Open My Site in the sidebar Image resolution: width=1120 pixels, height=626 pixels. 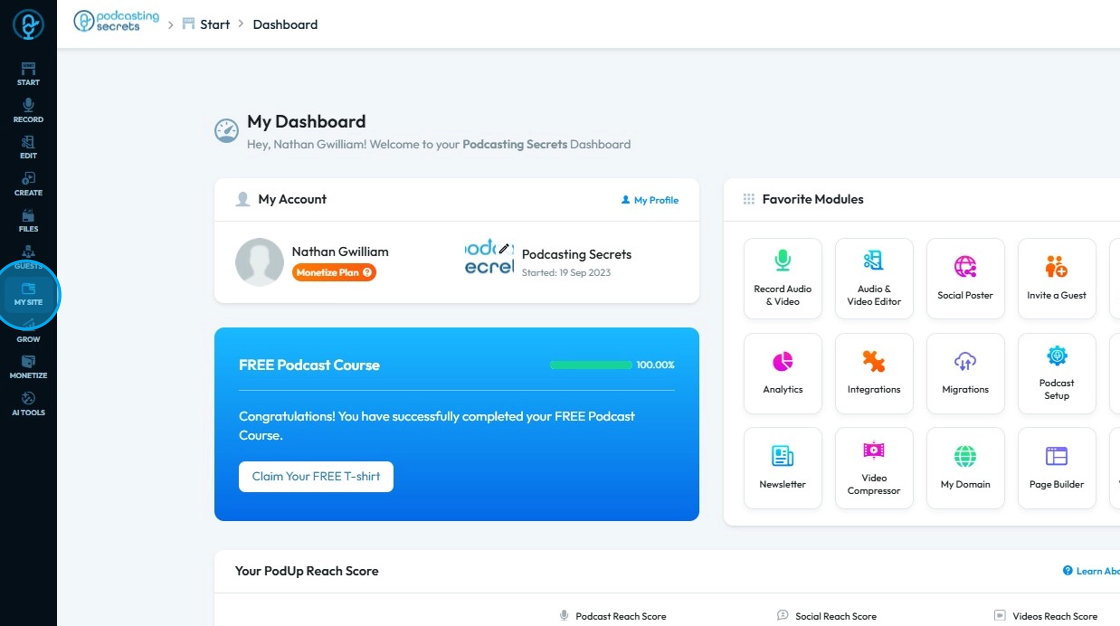tap(28, 294)
